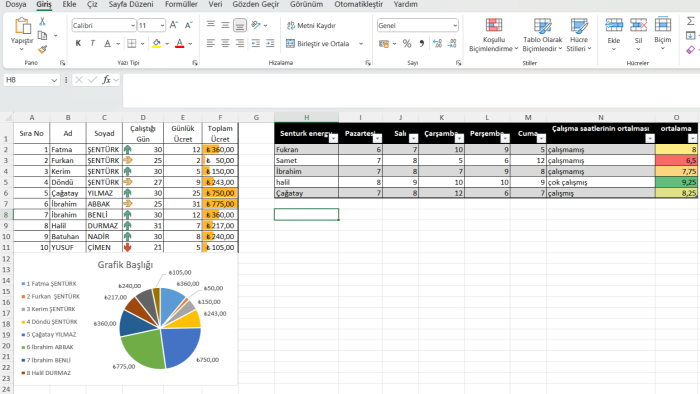Click the Copy icon in Pano group
This screenshot has height=394, width=700.
coord(42,35)
